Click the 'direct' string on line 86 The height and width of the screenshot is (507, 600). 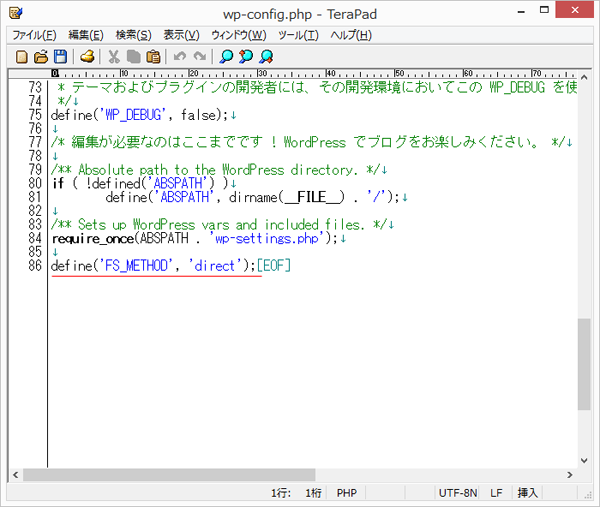click(x=215, y=266)
